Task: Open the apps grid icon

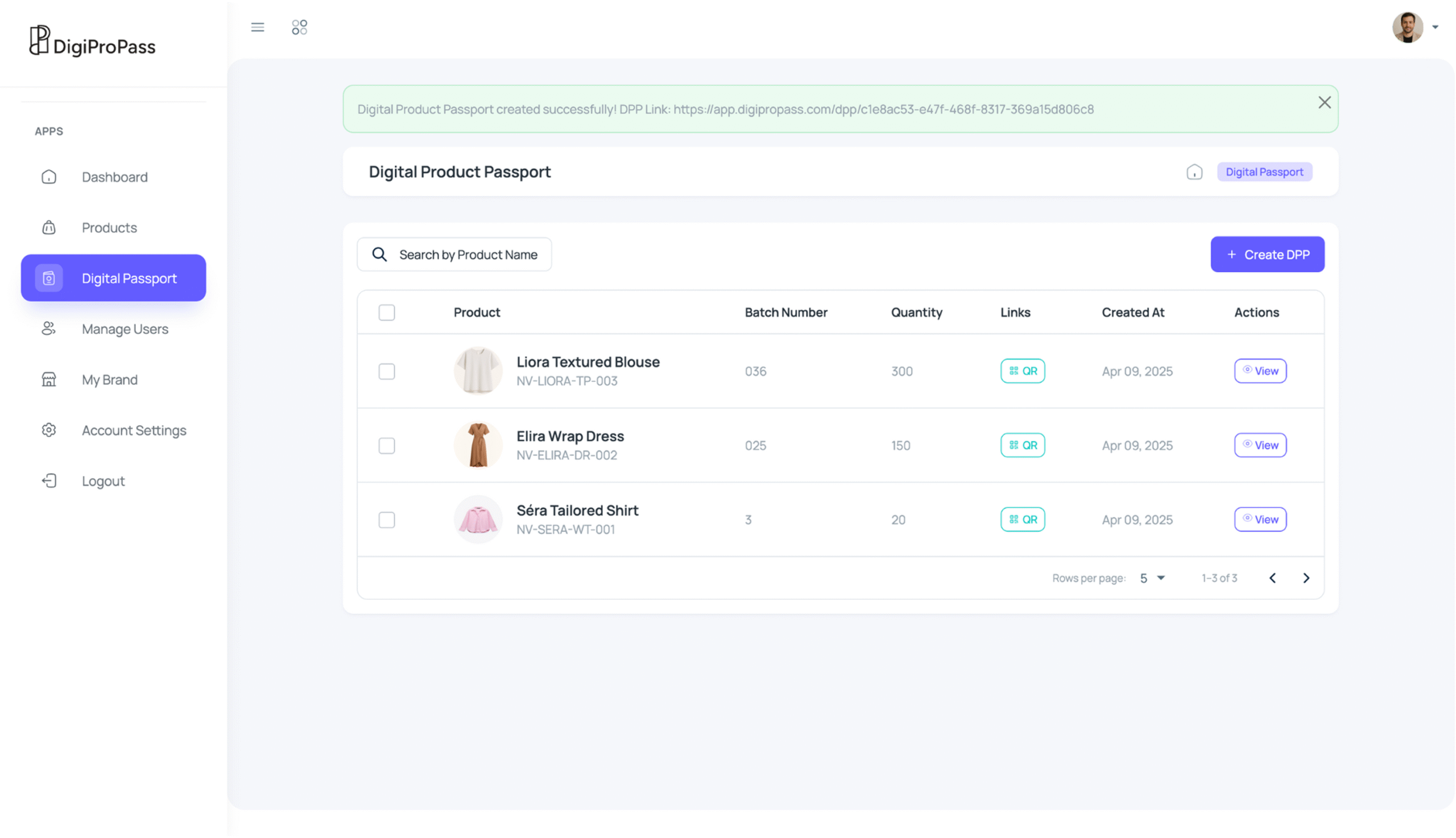Action: pos(299,27)
